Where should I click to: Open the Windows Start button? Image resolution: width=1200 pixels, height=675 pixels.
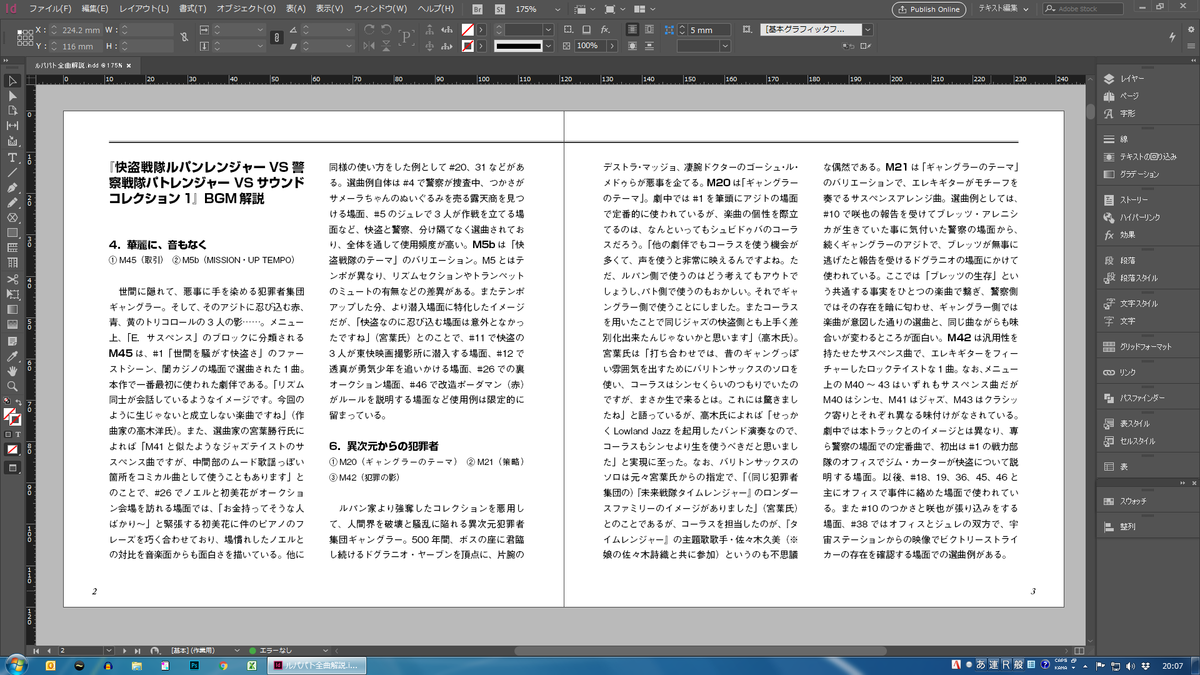point(17,665)
